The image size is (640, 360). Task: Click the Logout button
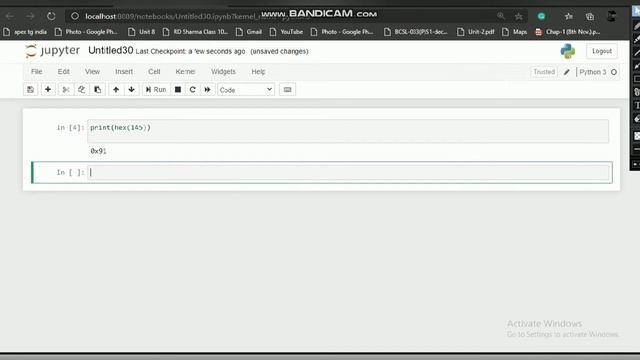click(x=602, y=51)
